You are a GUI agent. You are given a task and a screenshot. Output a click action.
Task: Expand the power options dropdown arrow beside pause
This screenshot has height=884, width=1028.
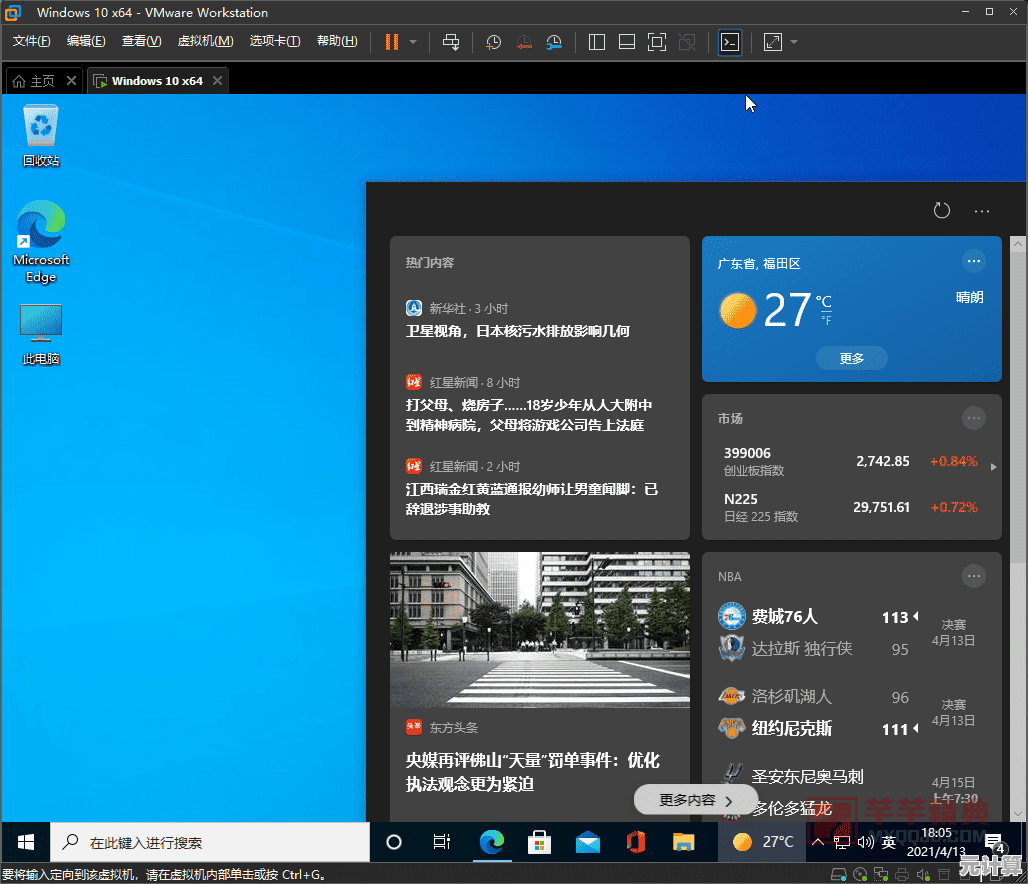pos(413,42)
